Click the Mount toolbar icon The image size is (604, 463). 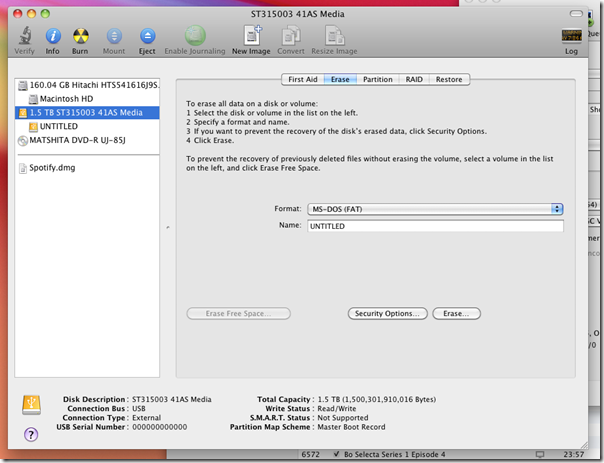coord(114,36)
